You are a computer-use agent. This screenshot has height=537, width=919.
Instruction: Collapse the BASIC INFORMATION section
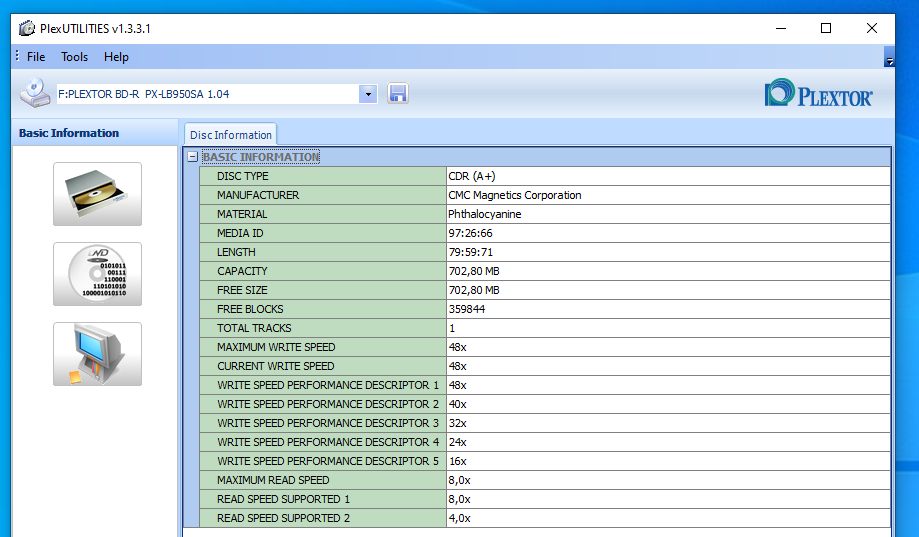[192, 157]
